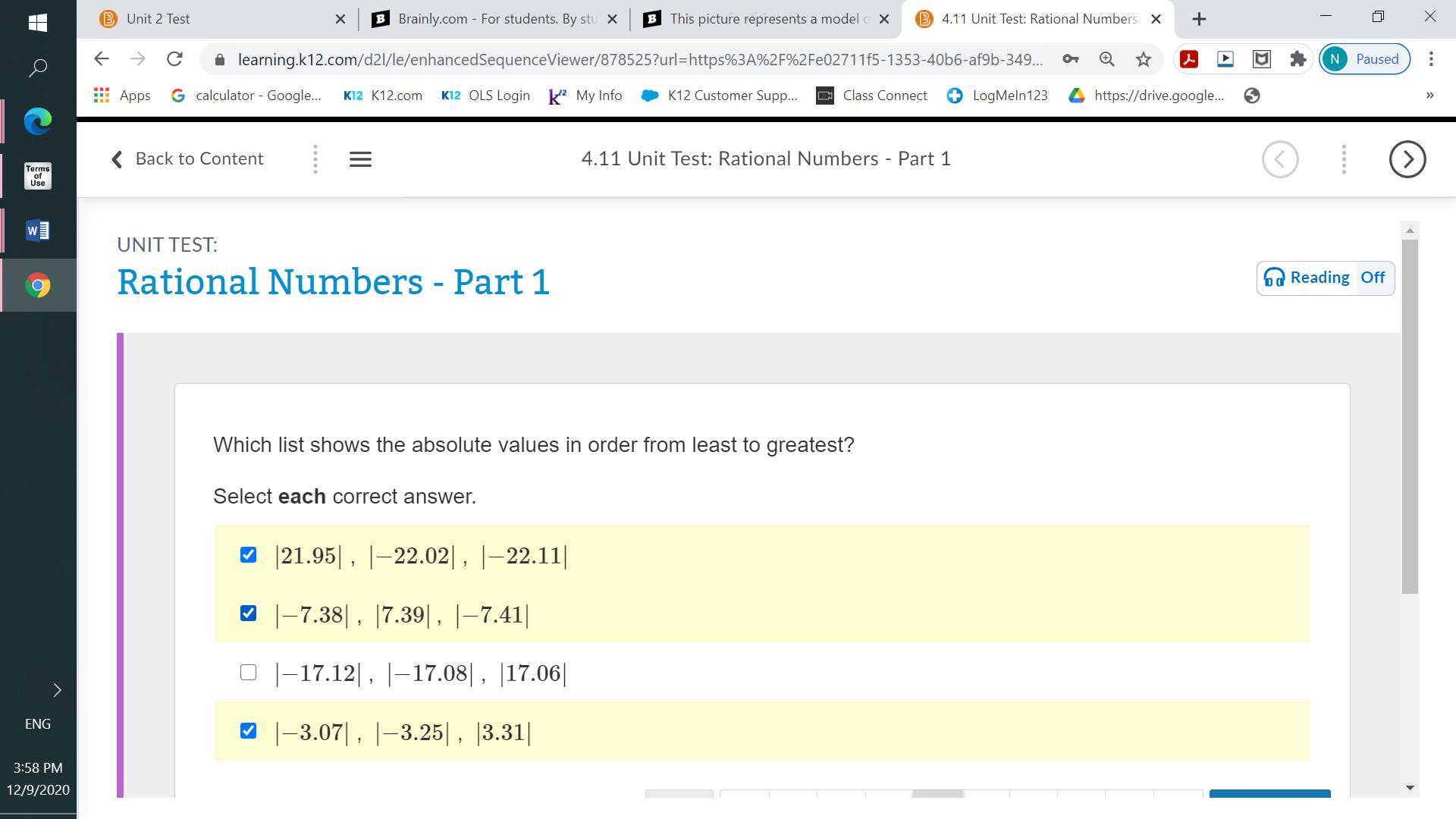
Task: Bookmark page with star icon
Action: [x=1143, y=59]
